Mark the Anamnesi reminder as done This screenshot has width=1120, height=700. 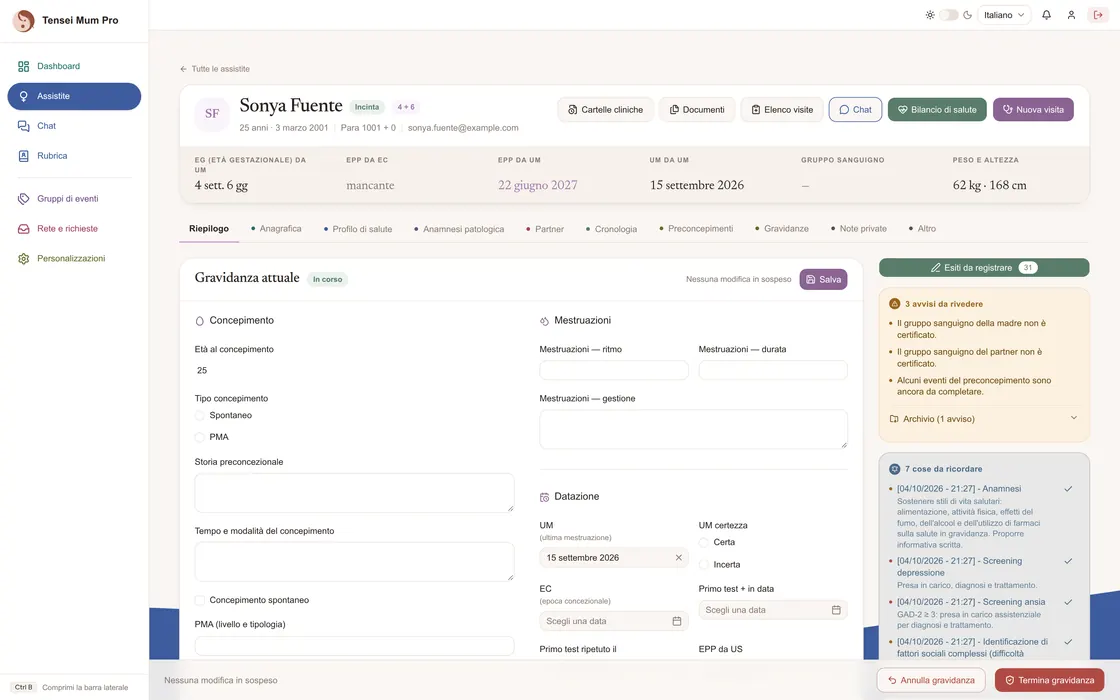(x=1068, y=489)
